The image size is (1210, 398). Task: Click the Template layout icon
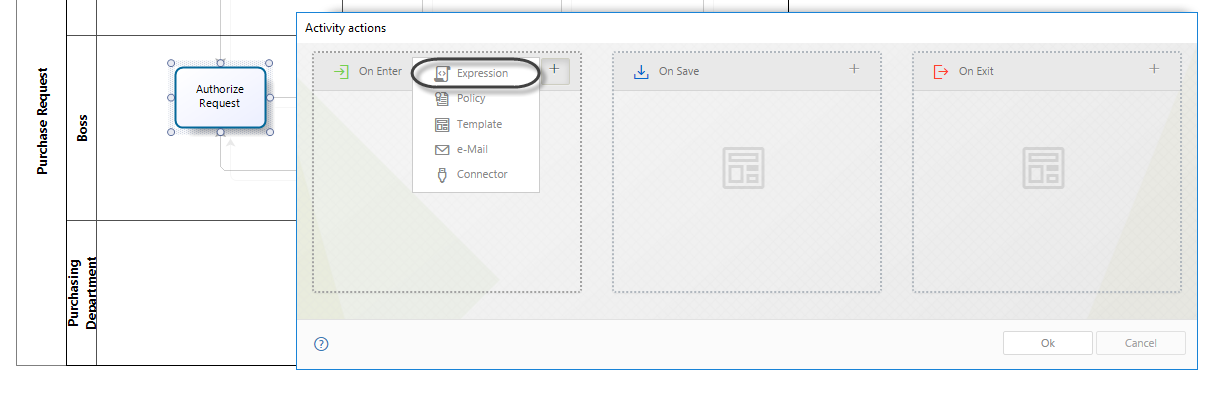[x=442, y=124]
